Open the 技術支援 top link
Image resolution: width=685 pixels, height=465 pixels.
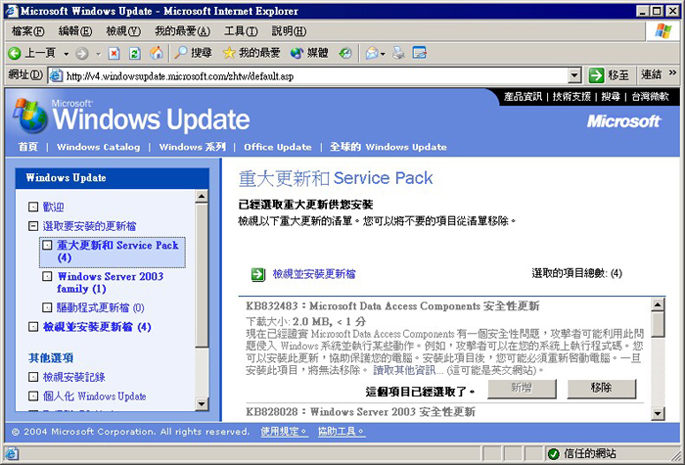click(x=571, y=97)
